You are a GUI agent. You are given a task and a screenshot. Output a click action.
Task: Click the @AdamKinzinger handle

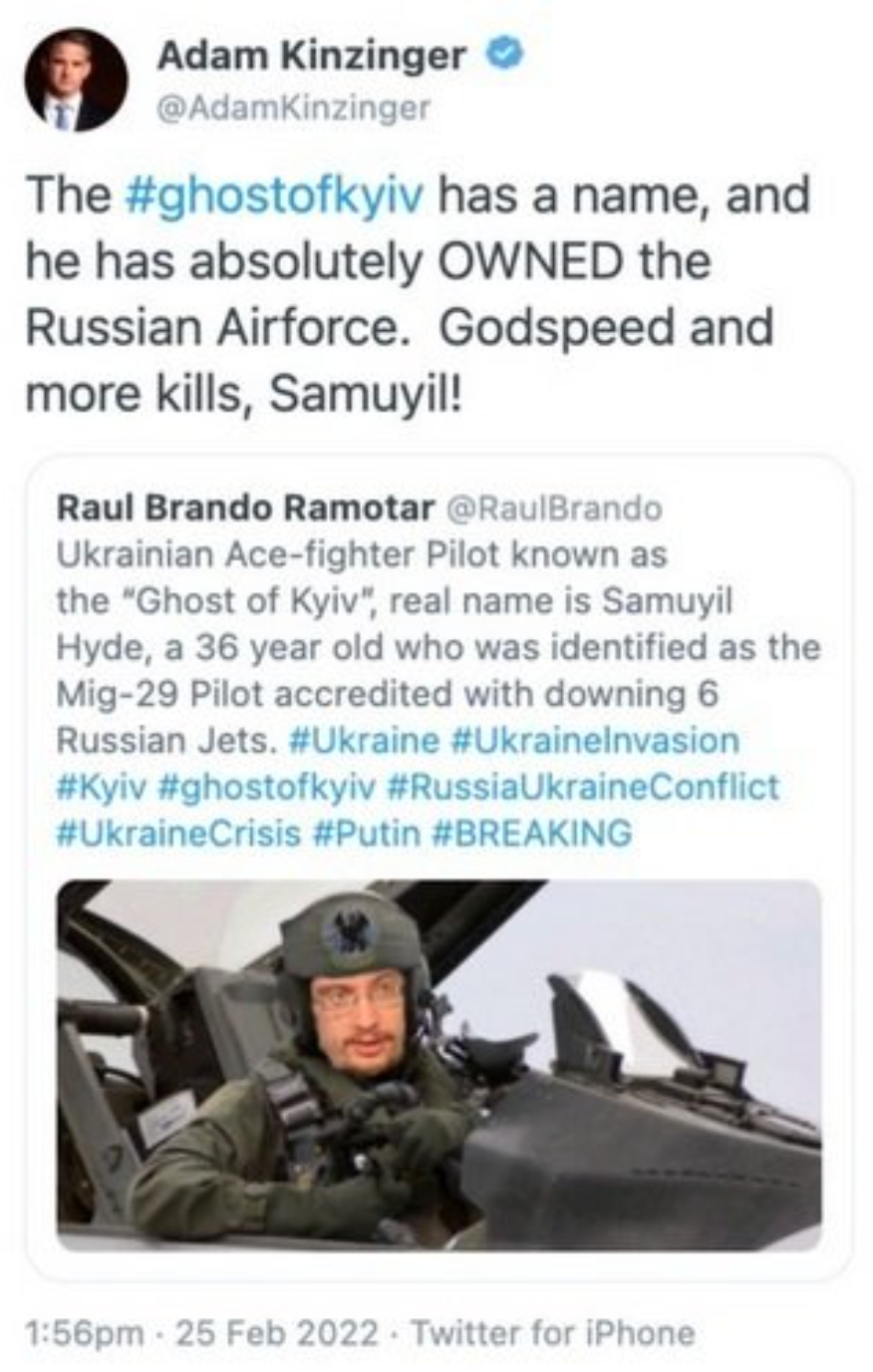click(x=293, y=108)
